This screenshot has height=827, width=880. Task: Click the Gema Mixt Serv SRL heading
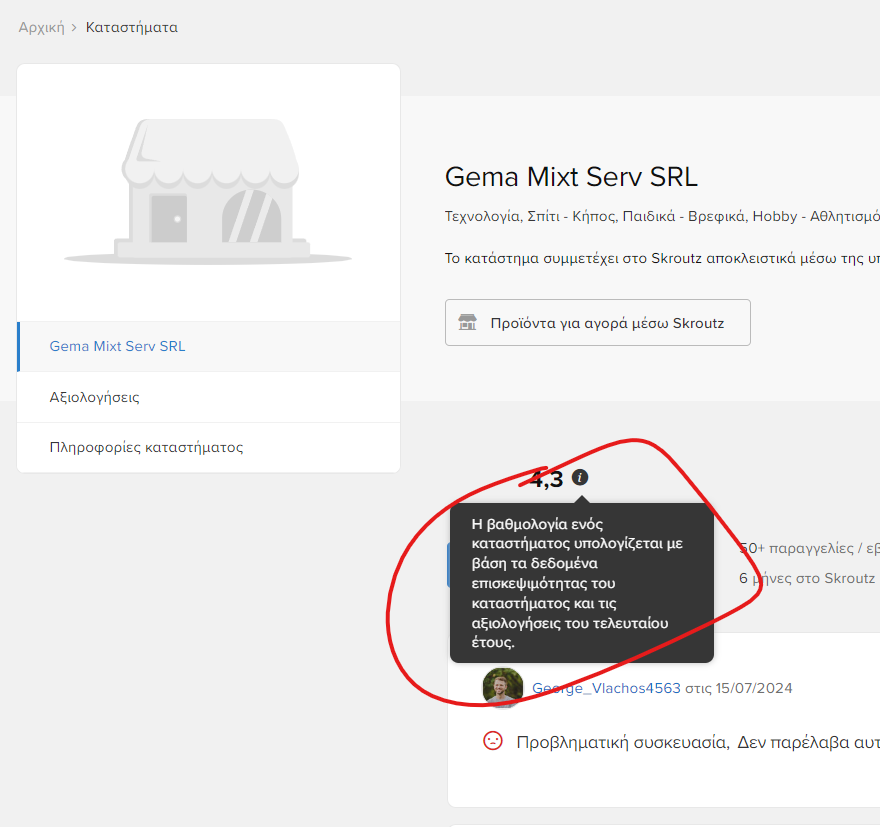click(571, 177)
